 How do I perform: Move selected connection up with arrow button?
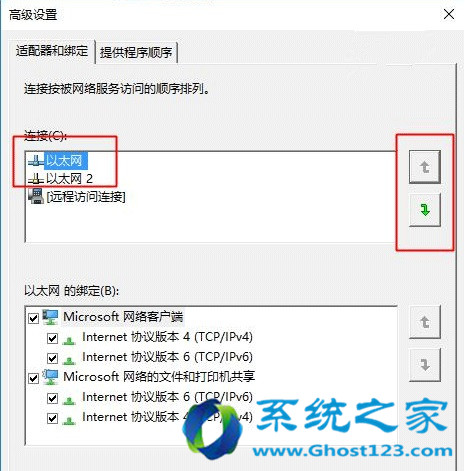[x=425, y=167]
